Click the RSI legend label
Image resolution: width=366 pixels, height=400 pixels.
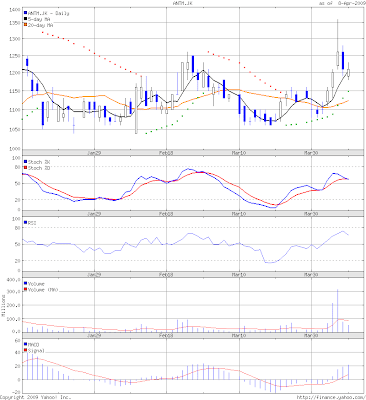32,223
